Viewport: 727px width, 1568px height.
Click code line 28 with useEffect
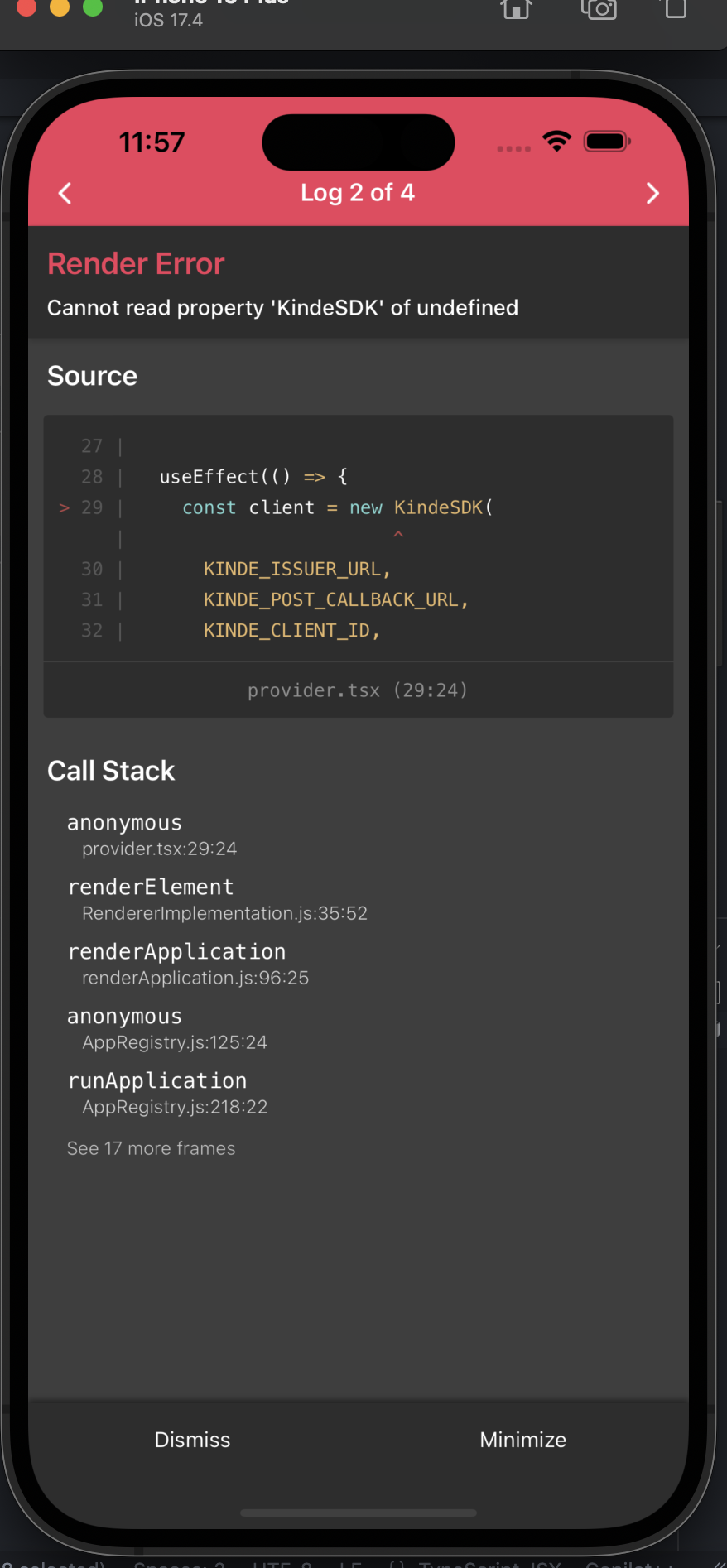(x=253, y=477)
